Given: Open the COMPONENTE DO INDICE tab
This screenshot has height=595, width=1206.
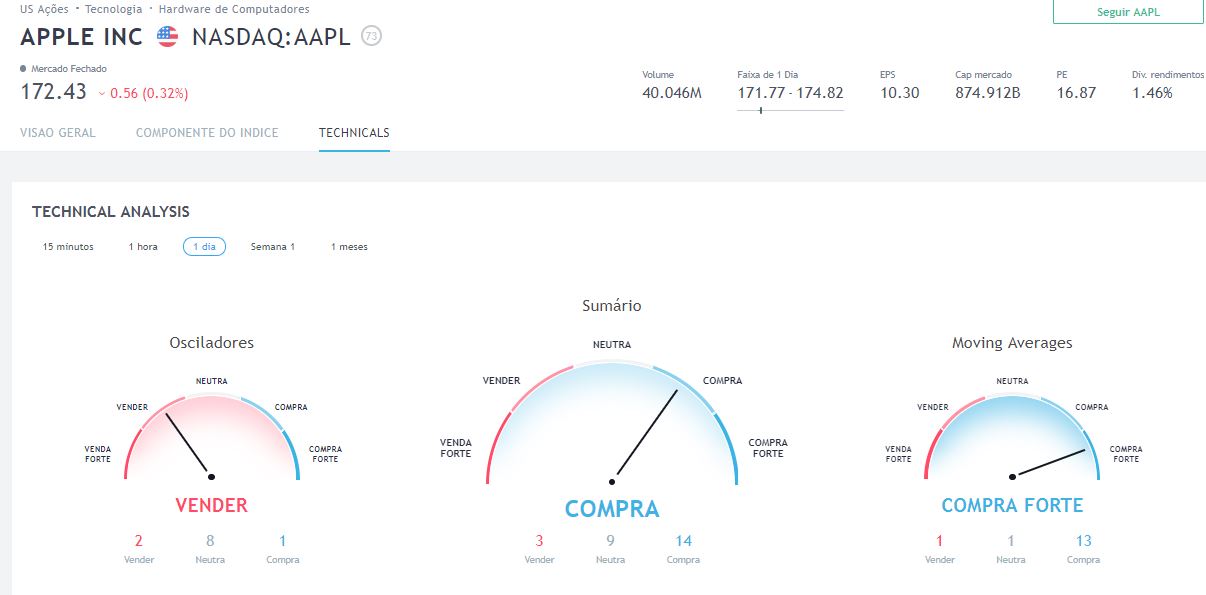Looking at the screenshot, I should (207, 133).
